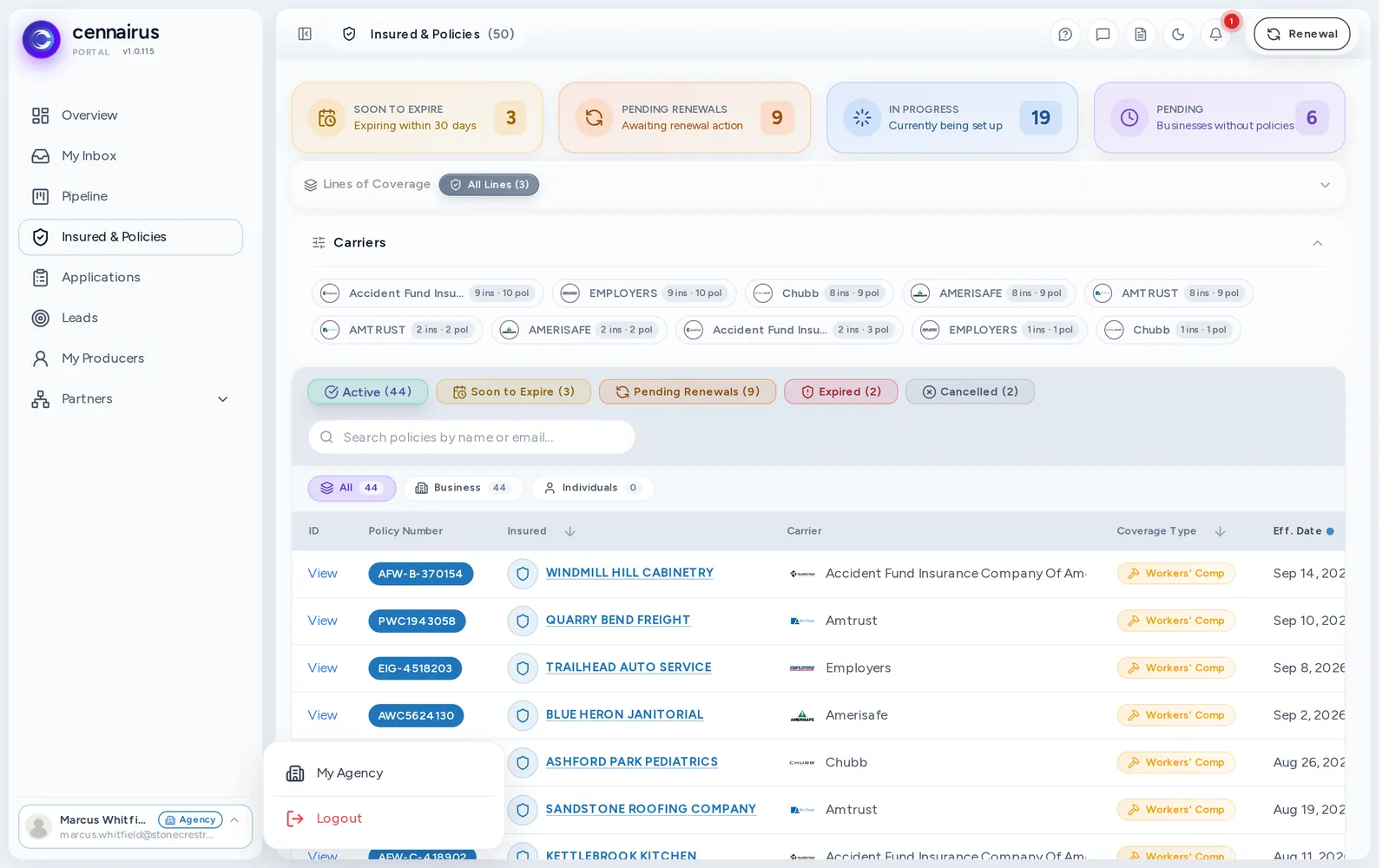Sort by Insured column arrow
Viewport: 1389px width, 868px height.
coord(569,531)
